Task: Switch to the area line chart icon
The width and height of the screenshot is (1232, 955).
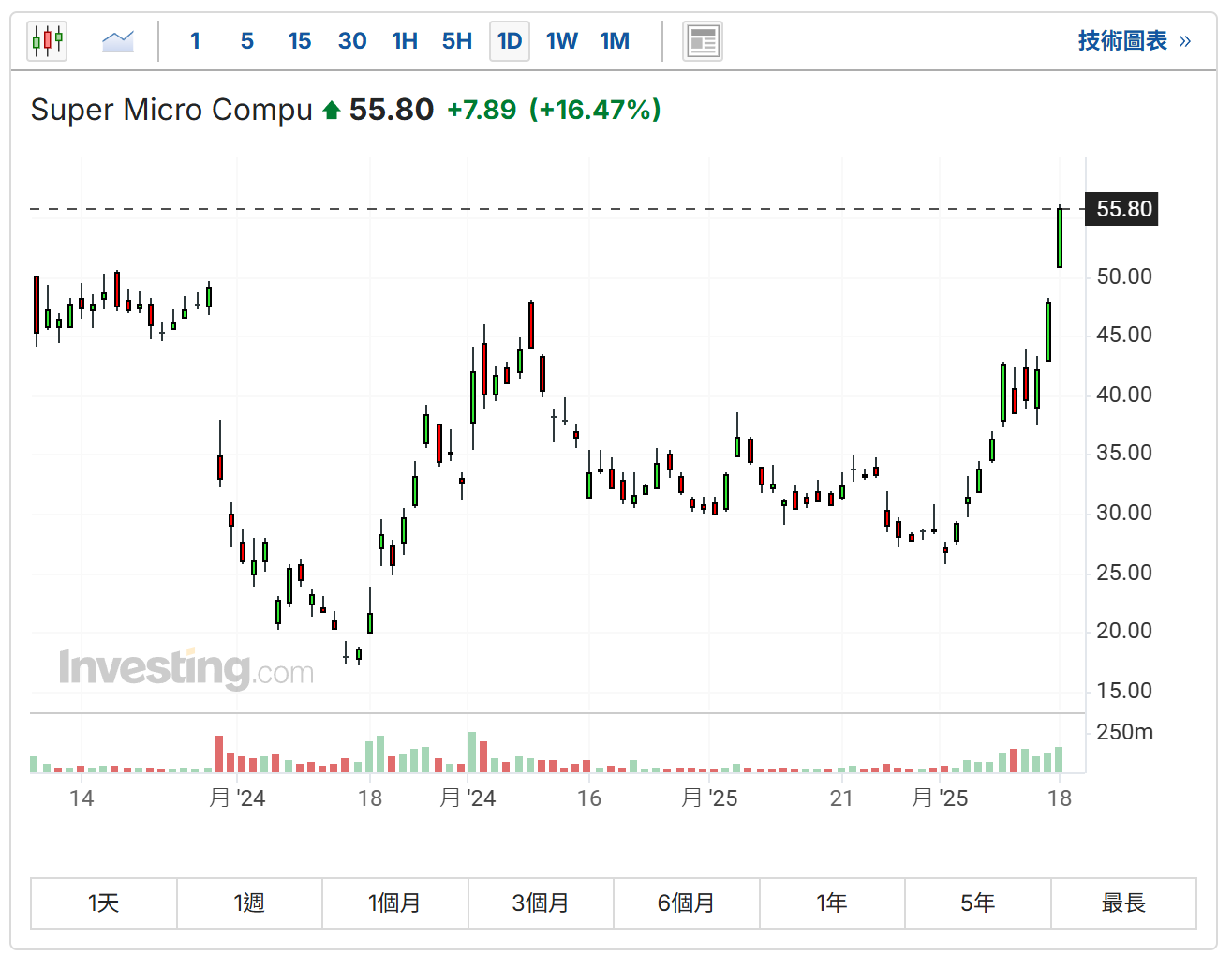Action: (x=118, y=41)
